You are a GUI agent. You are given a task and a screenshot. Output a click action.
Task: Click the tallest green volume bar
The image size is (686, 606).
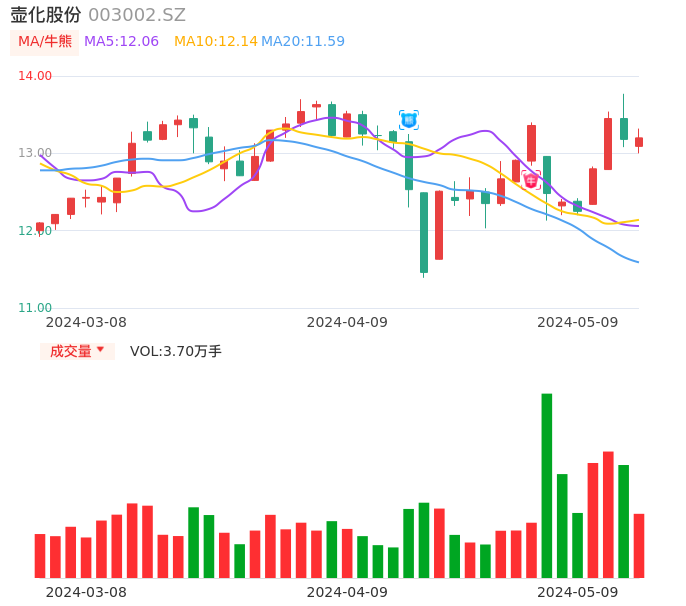click(x=547, y=485)
